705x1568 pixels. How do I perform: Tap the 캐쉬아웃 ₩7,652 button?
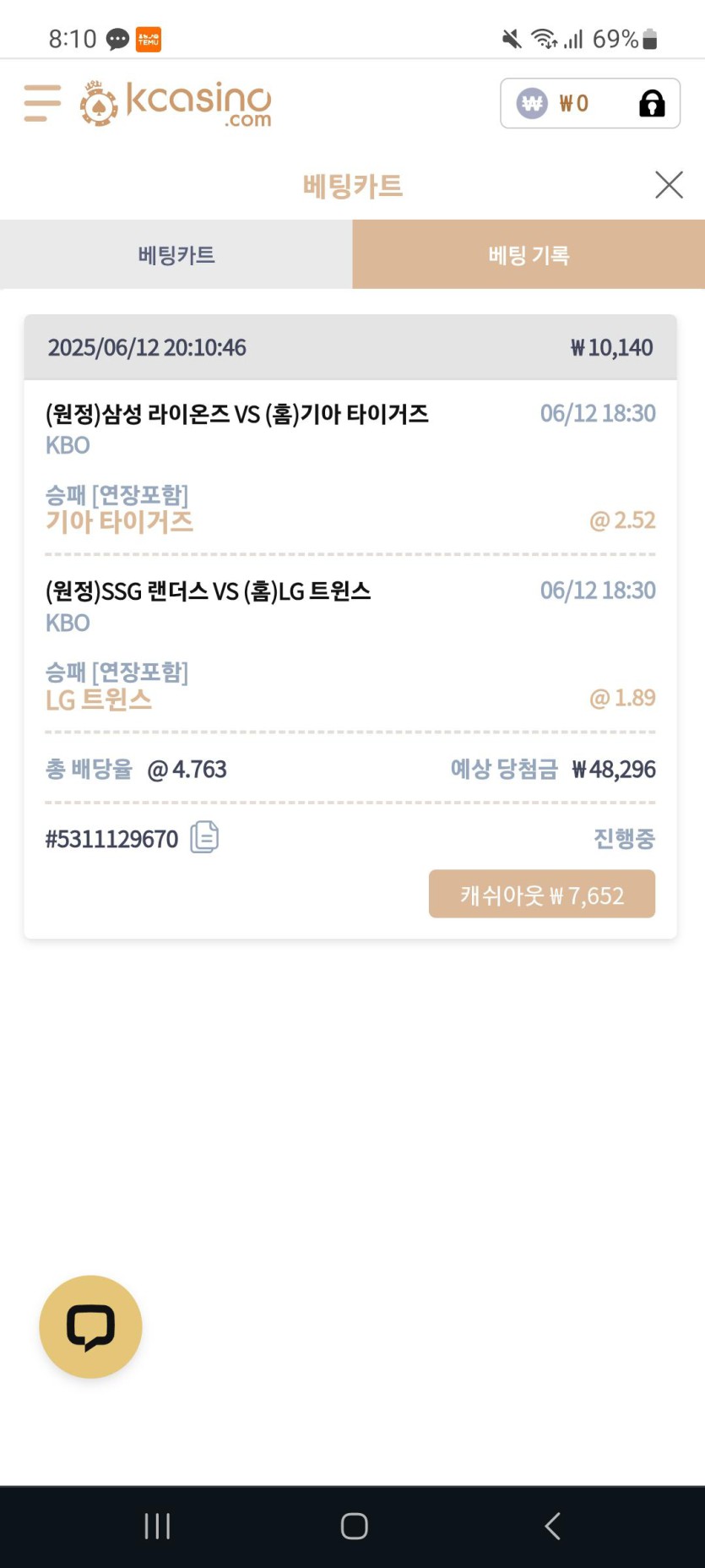(x=542, y=894)
